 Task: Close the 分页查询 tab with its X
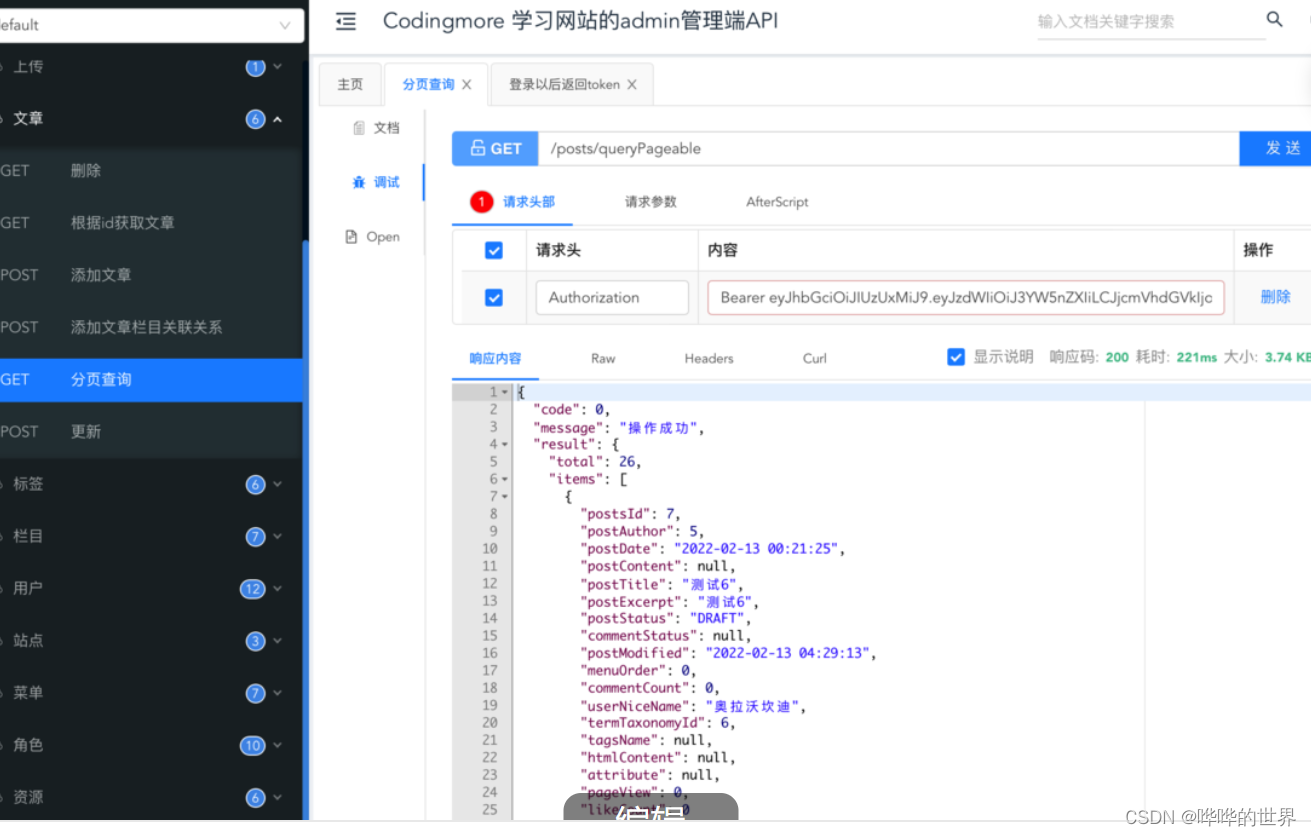pos(466,85)
